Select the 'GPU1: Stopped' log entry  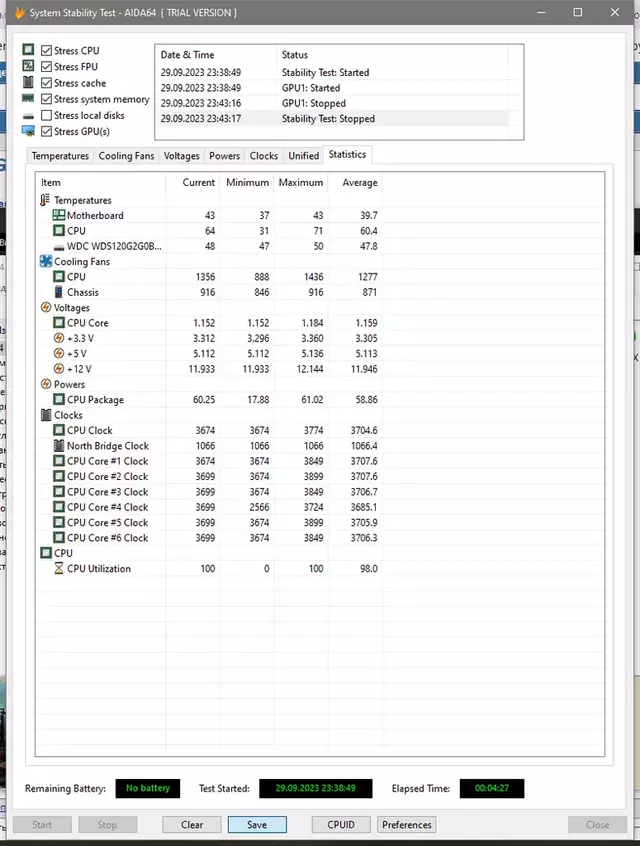tap(332, 103)
